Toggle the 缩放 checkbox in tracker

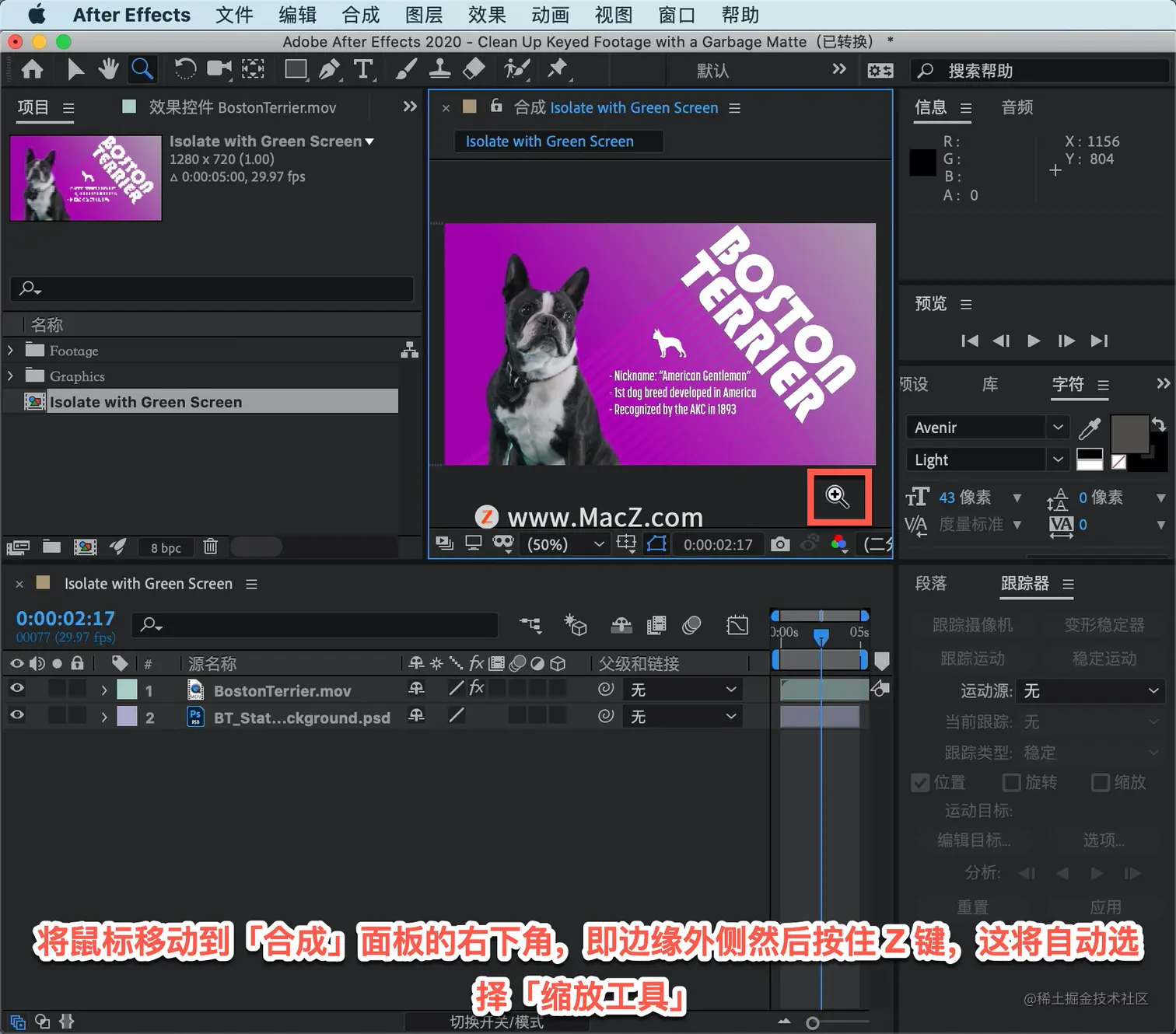(x=1101, y=782)
